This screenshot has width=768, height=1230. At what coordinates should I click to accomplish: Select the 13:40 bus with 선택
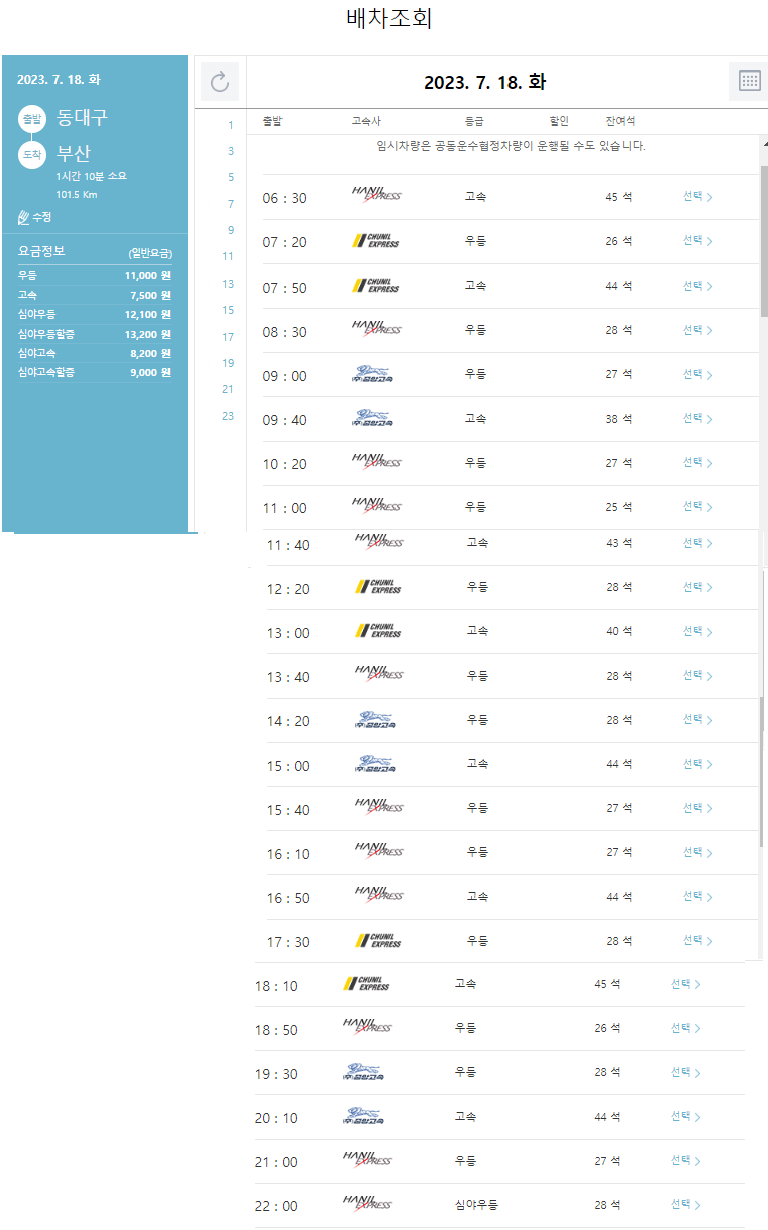coord(698,676)
